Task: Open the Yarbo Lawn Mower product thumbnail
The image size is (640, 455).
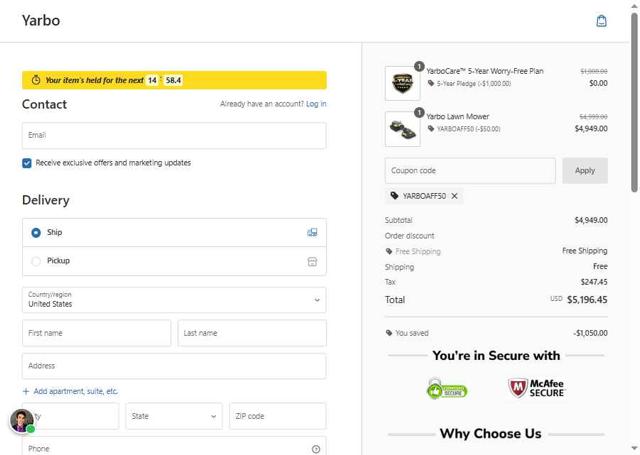Action: [x=402, y=129]
